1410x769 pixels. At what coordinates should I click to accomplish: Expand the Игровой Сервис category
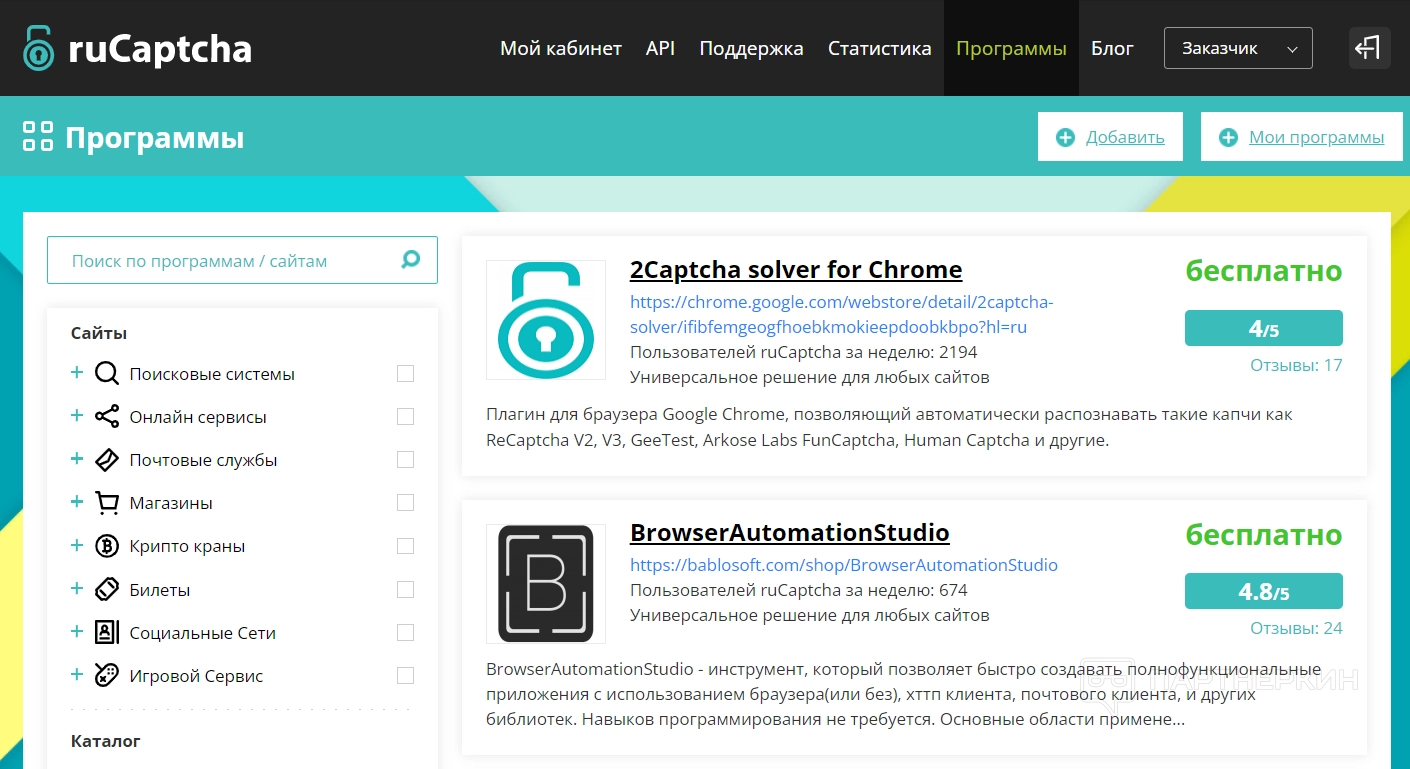click(77, 674)
